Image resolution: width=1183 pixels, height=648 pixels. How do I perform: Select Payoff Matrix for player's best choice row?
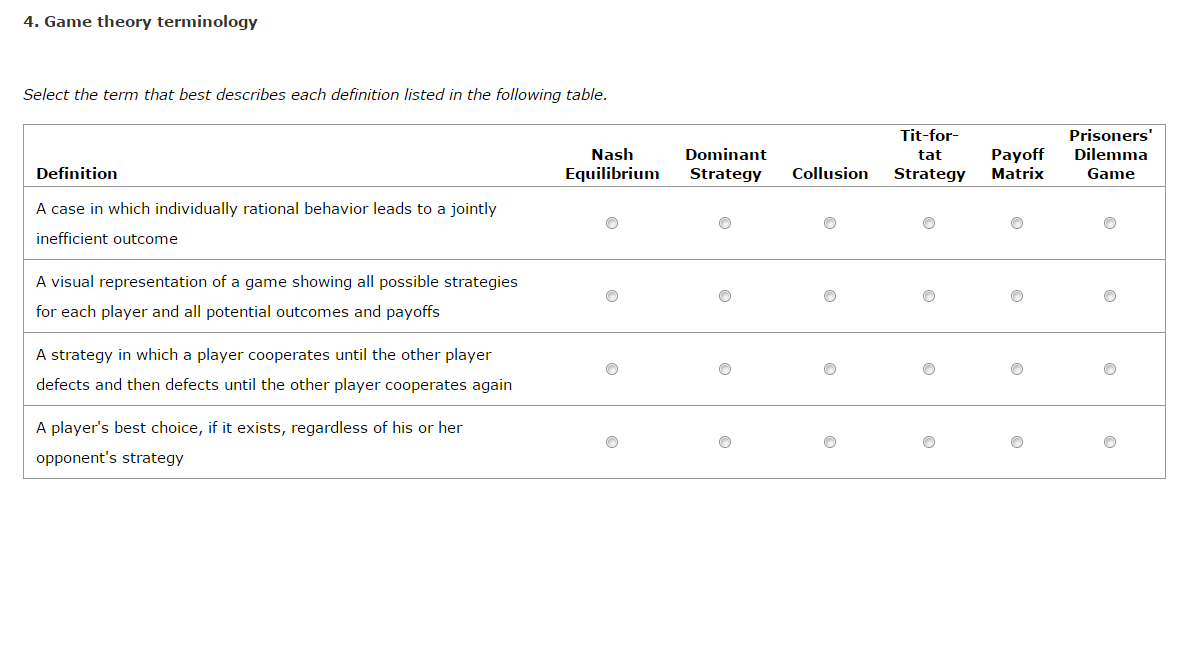[x=1017, y=442]
